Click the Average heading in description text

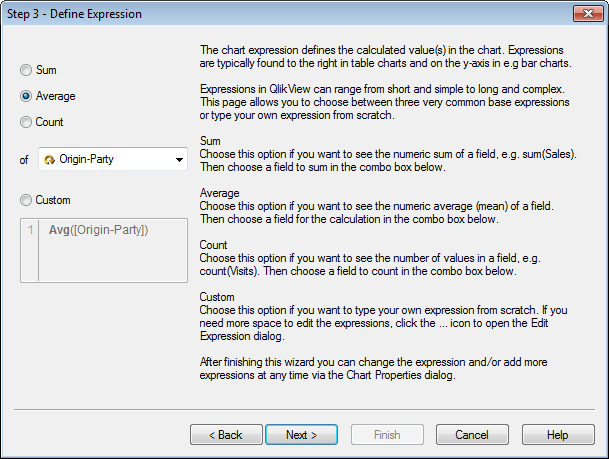pyautogui.click(x=219, y=193)
